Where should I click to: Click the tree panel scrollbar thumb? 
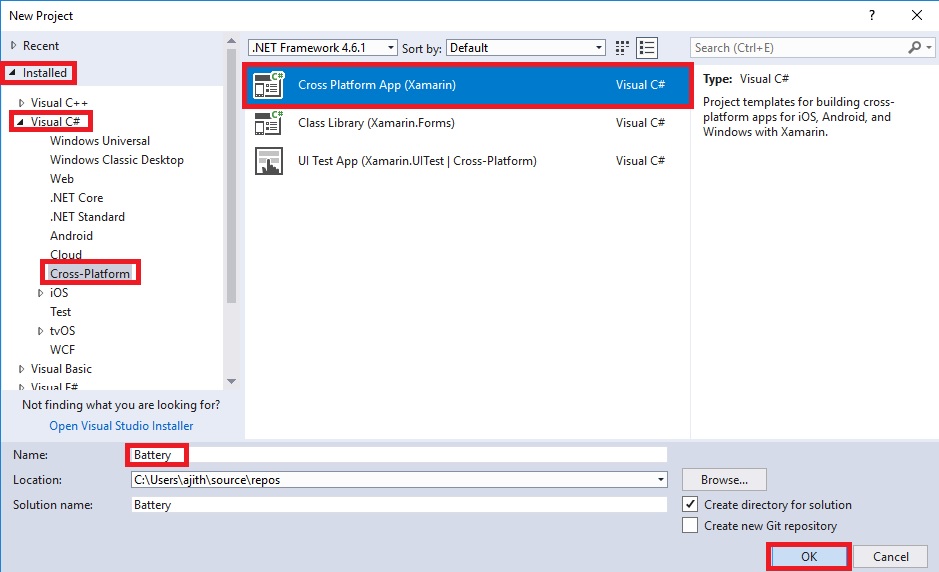[x=231, y=175]
